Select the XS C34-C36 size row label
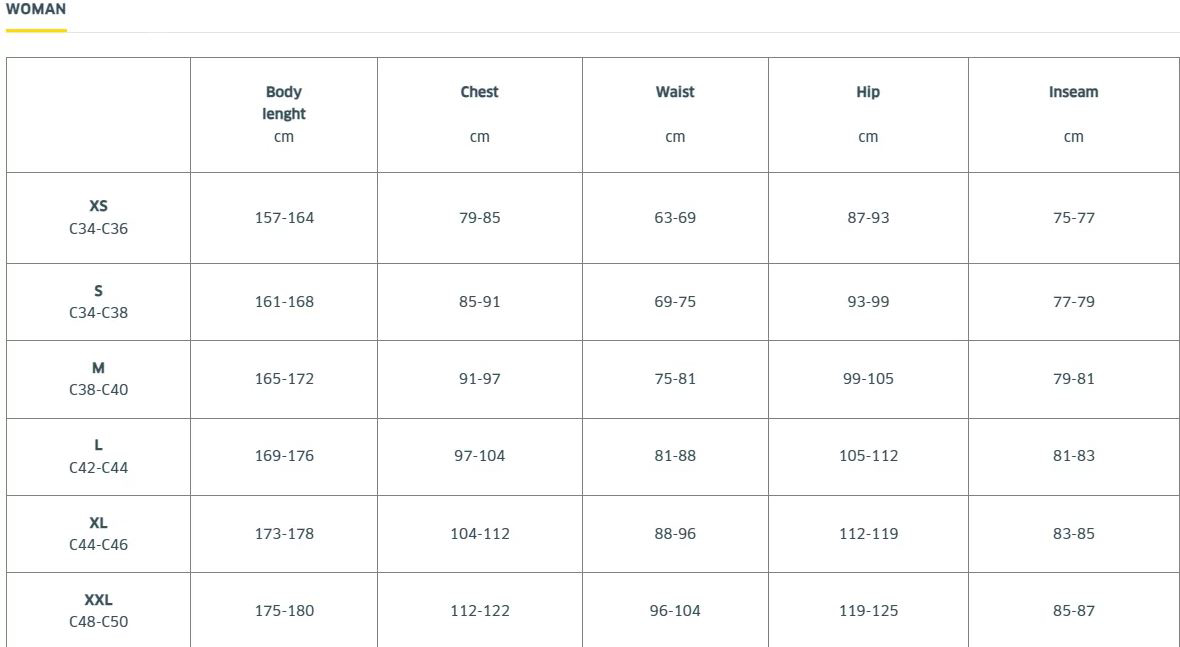1180x647 pixels. [99, 217]
